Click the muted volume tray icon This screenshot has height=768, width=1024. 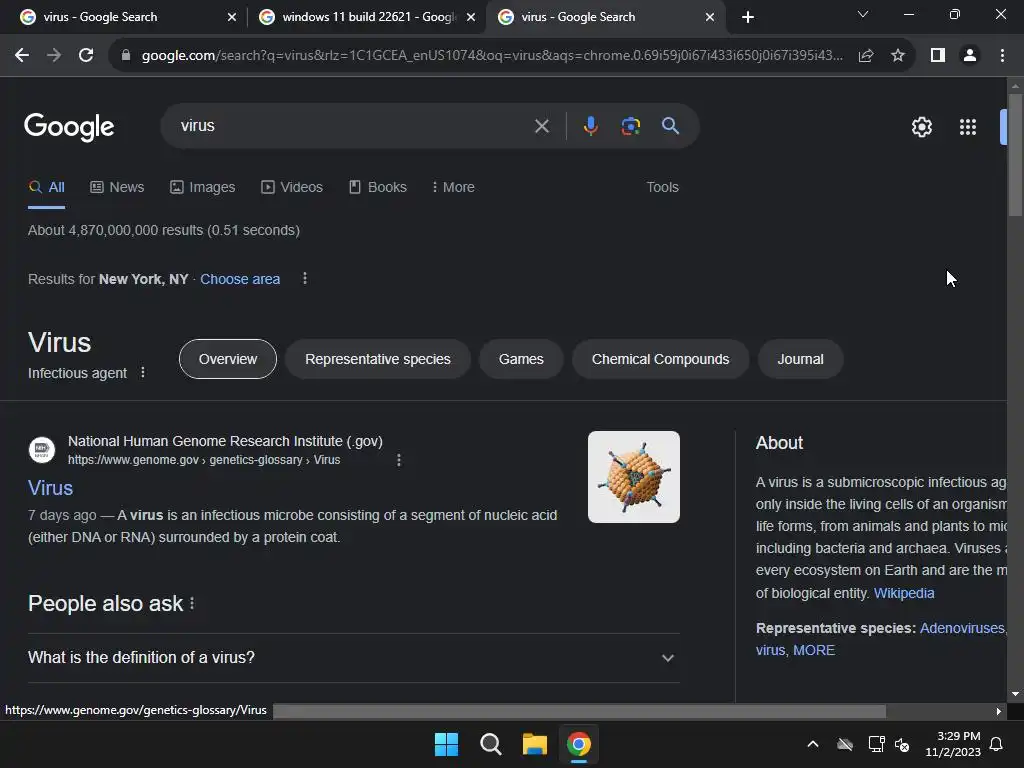coord(903,744)
